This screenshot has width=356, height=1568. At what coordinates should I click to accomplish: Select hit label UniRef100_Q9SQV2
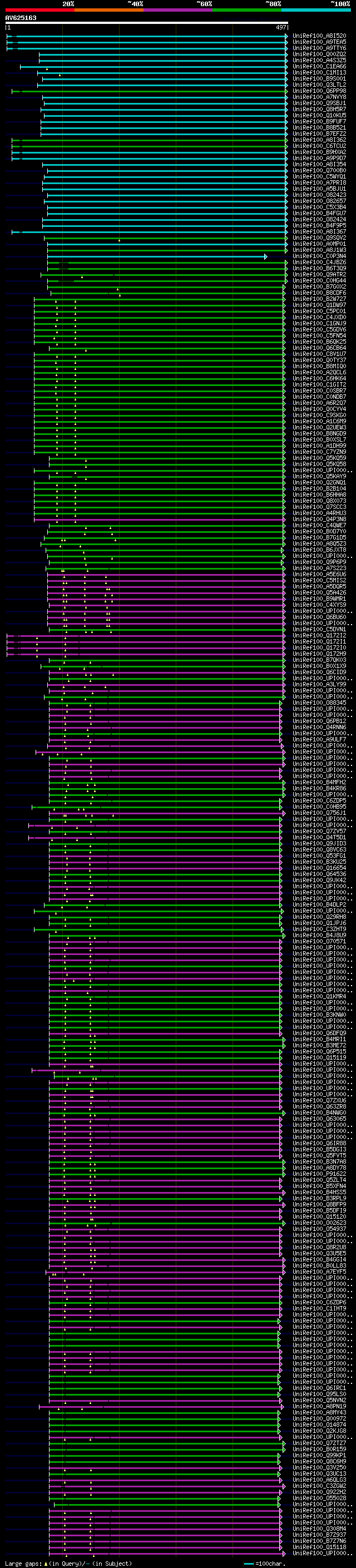319,238
